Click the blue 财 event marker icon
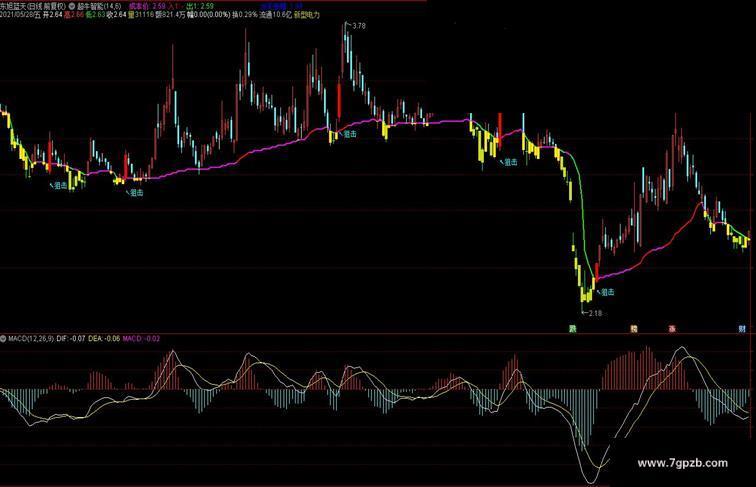 click(742, 329)
